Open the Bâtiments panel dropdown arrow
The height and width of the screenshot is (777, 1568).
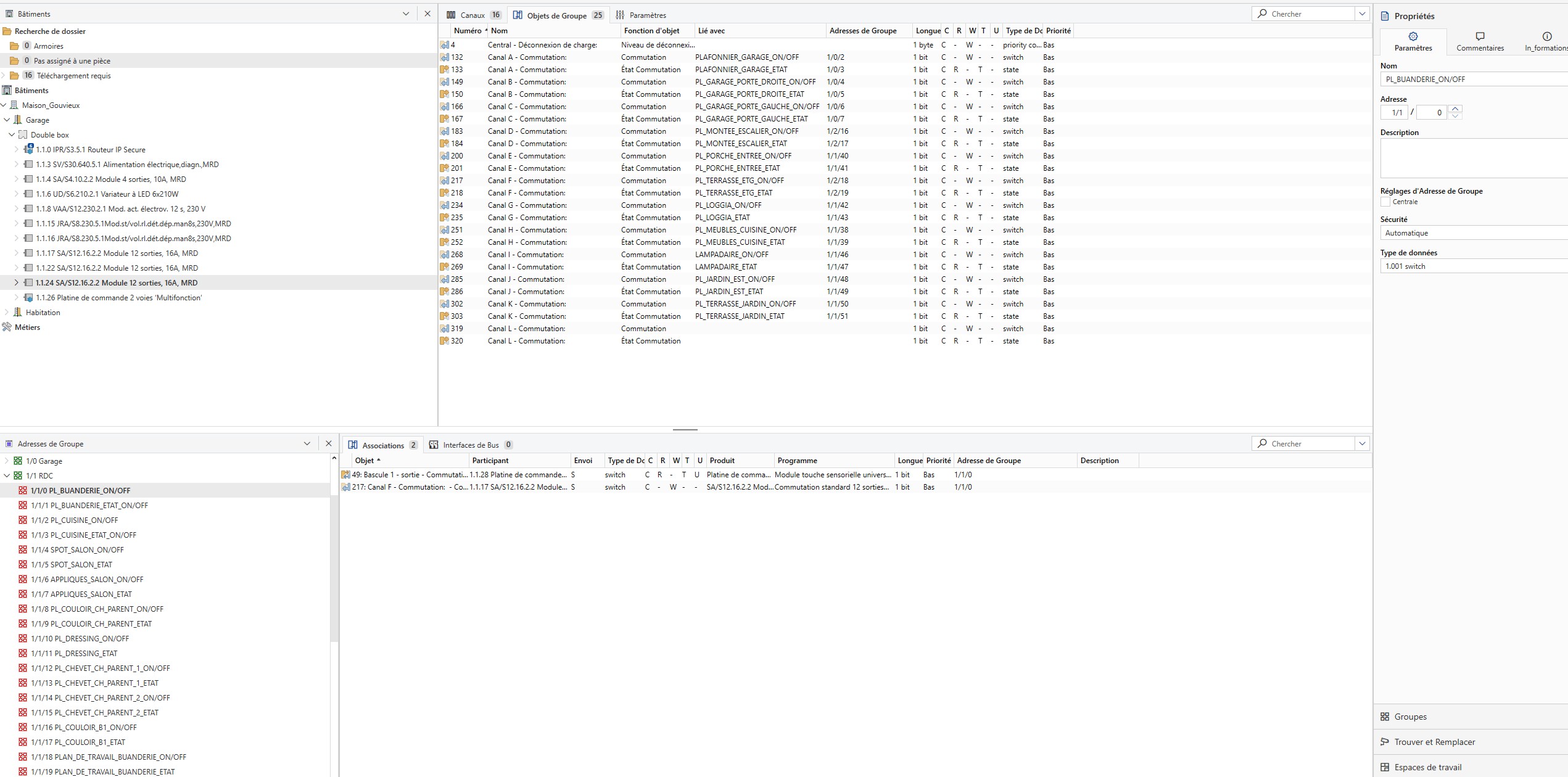pos(406,14)
